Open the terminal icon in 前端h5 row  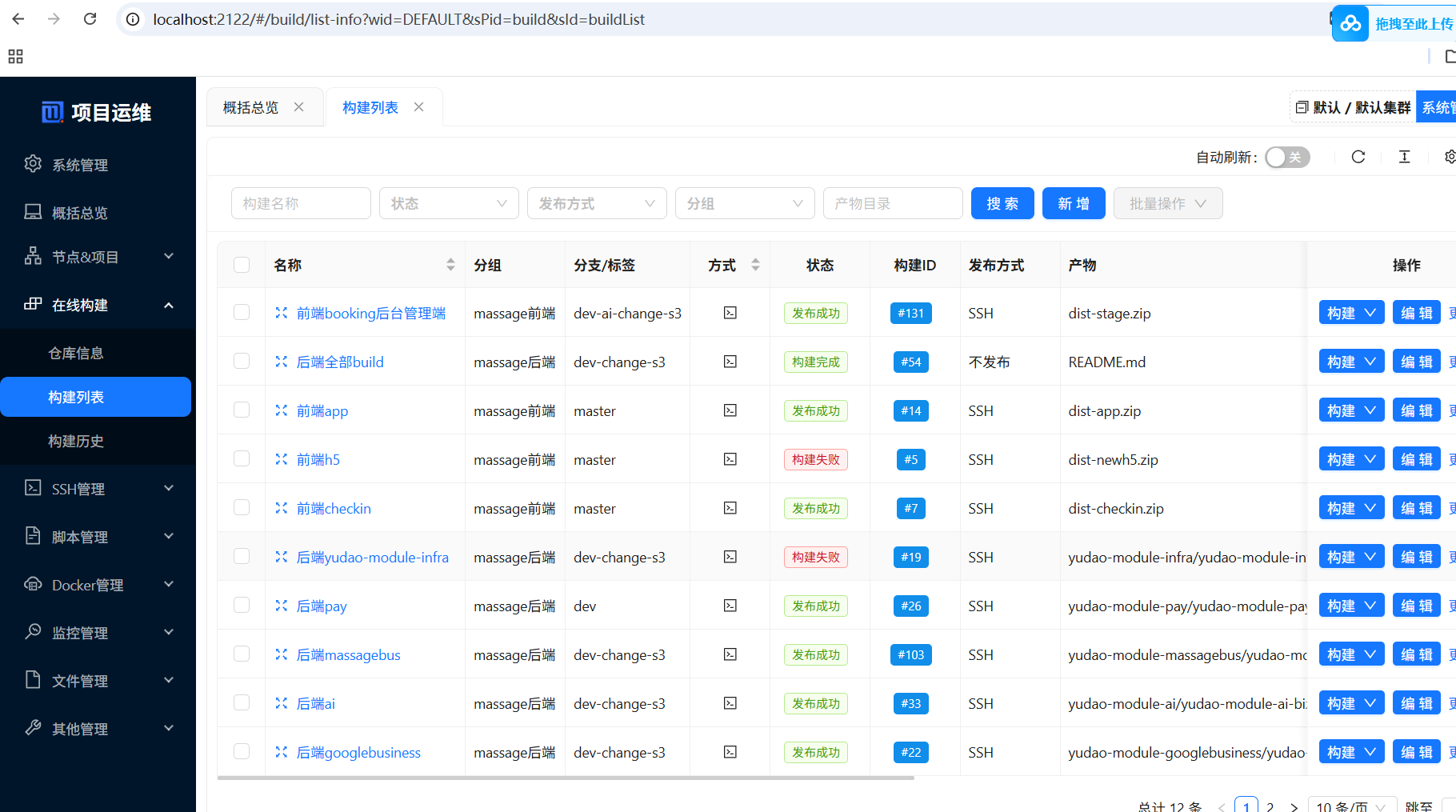point(730,459)
